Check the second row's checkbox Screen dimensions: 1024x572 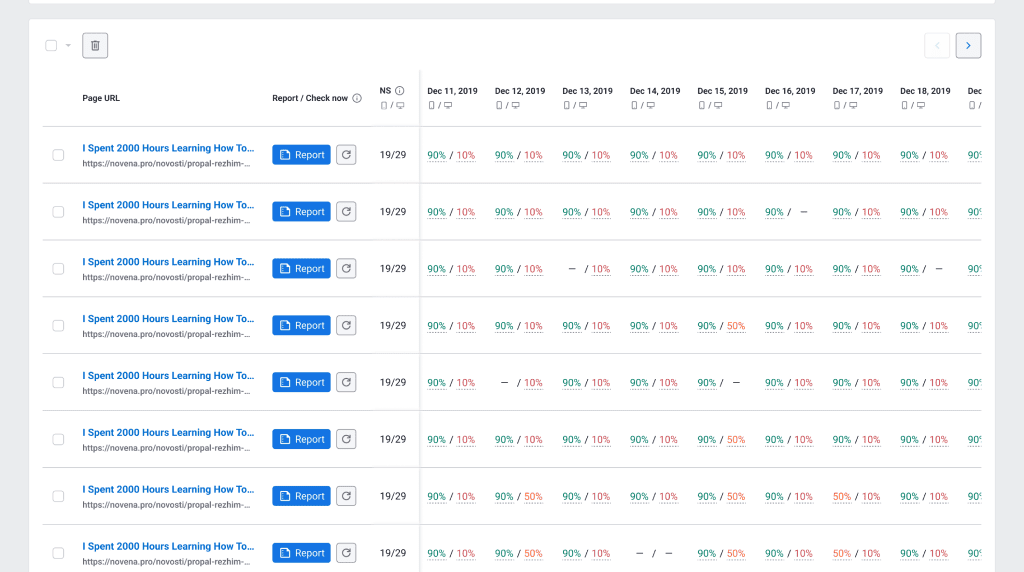[x=58, y=212]
